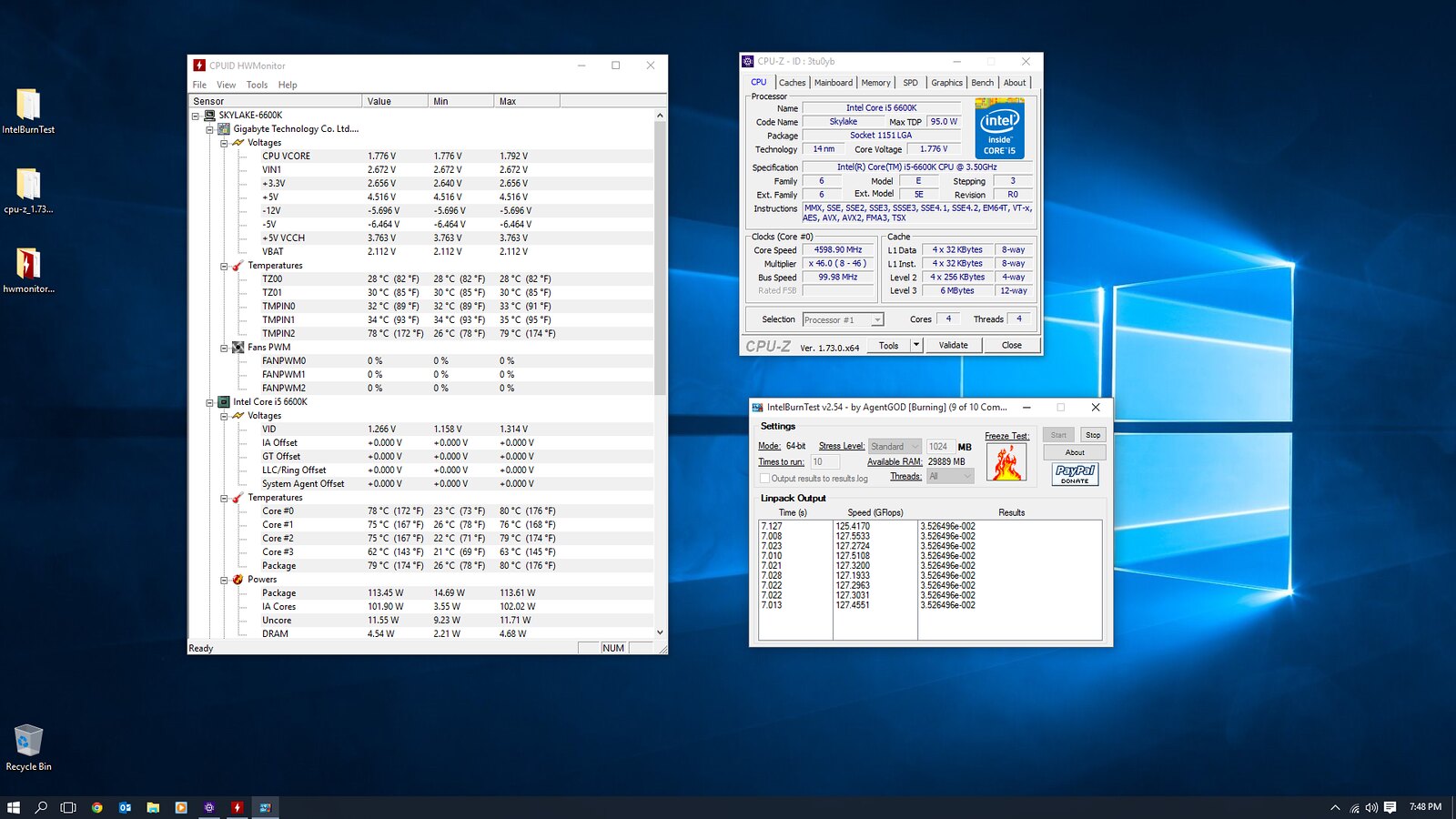Switch to CPU-Z About tab
This screenshot has height=819, width=1456.
1015,83
